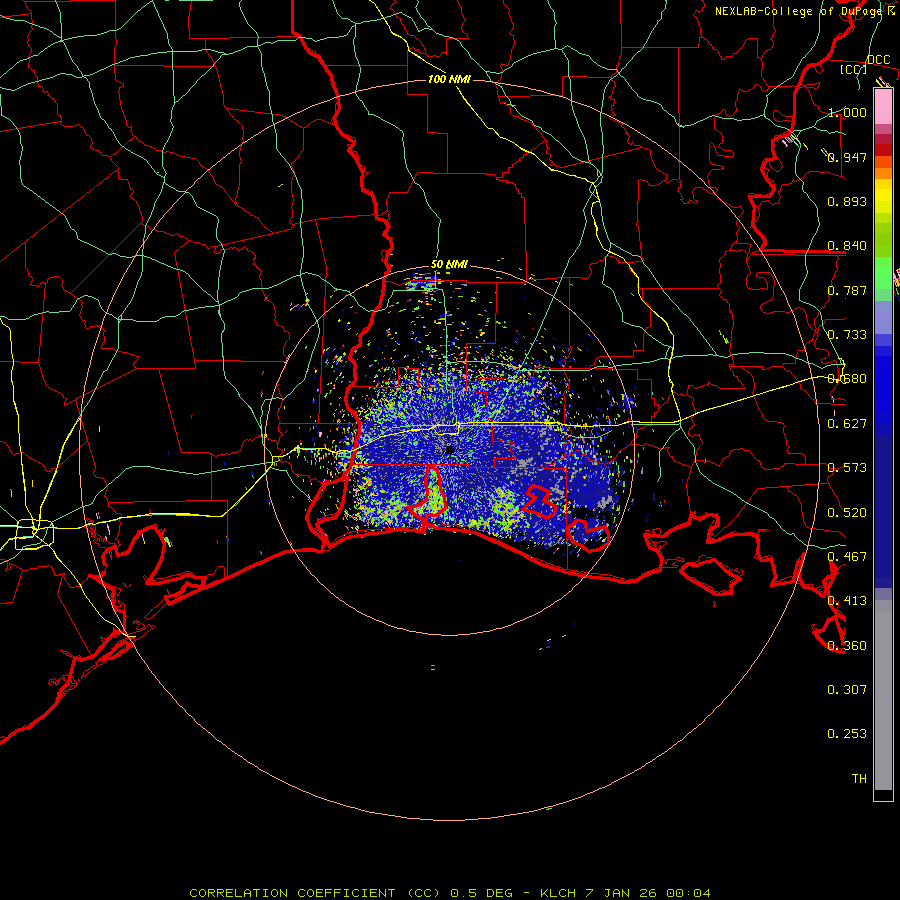Select the 0.680 legend value
This screenshot has width=900, height=900.
tap(847, 379)
